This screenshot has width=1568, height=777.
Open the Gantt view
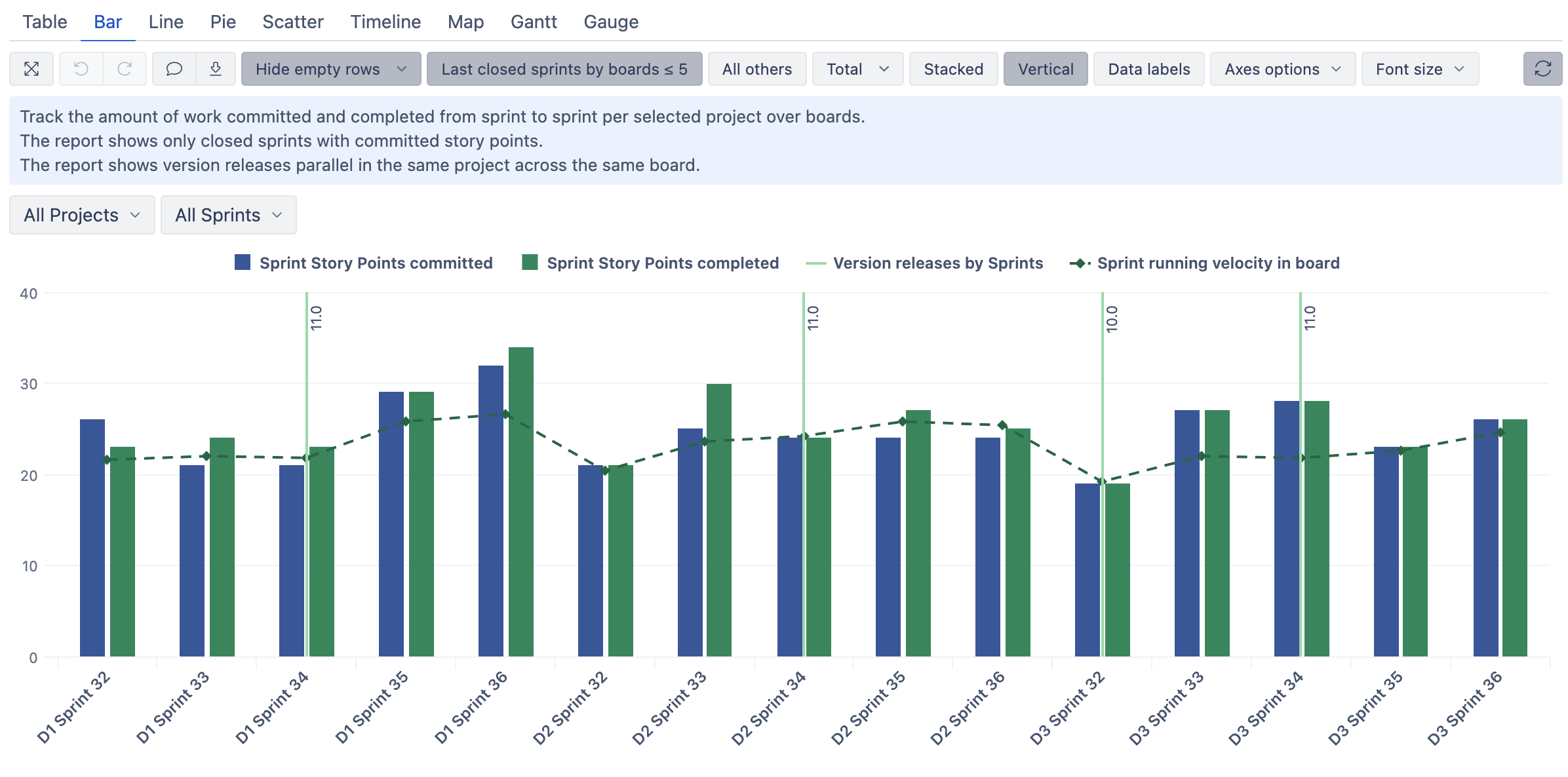pyautogui.click(x=534, y=22)
